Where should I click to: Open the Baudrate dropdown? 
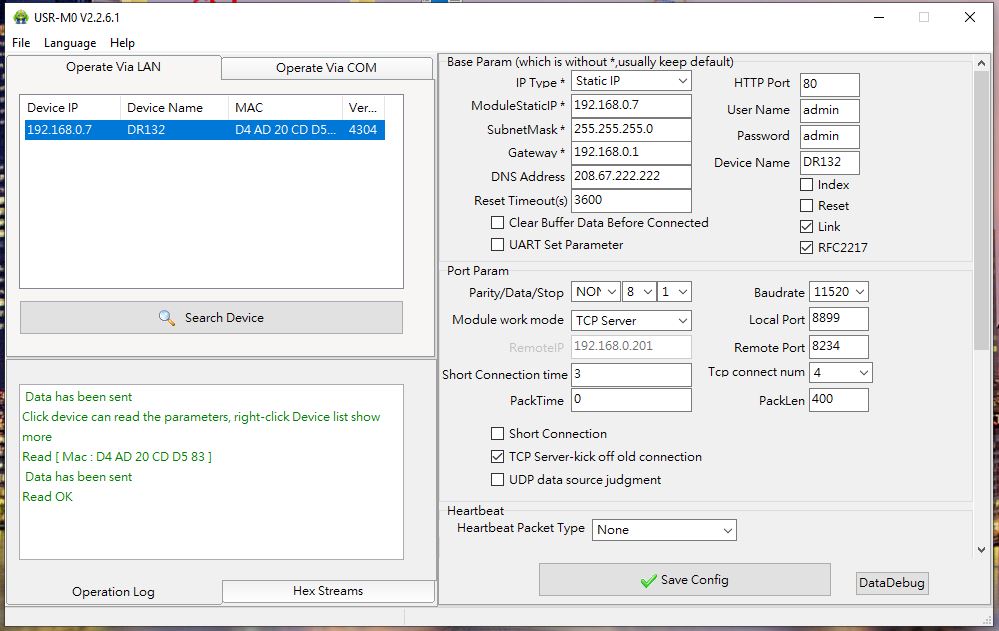(838, 292)
